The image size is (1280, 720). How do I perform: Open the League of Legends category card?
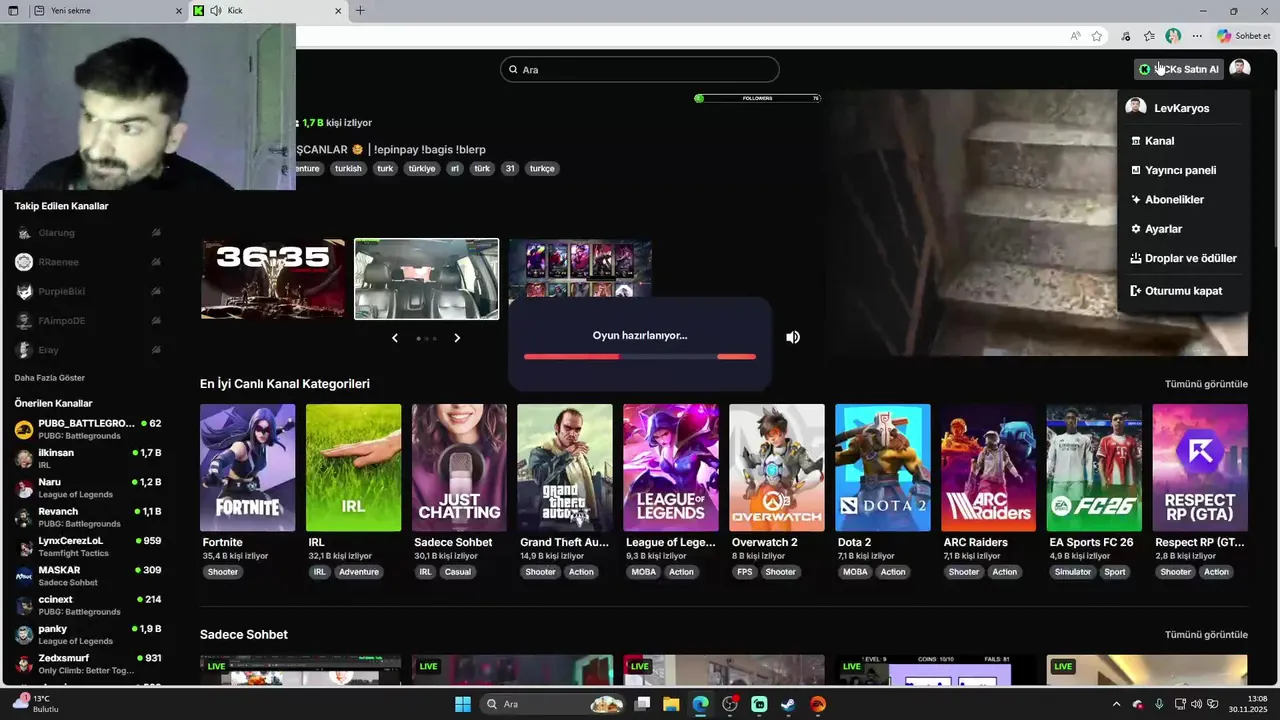click(671, 468)
